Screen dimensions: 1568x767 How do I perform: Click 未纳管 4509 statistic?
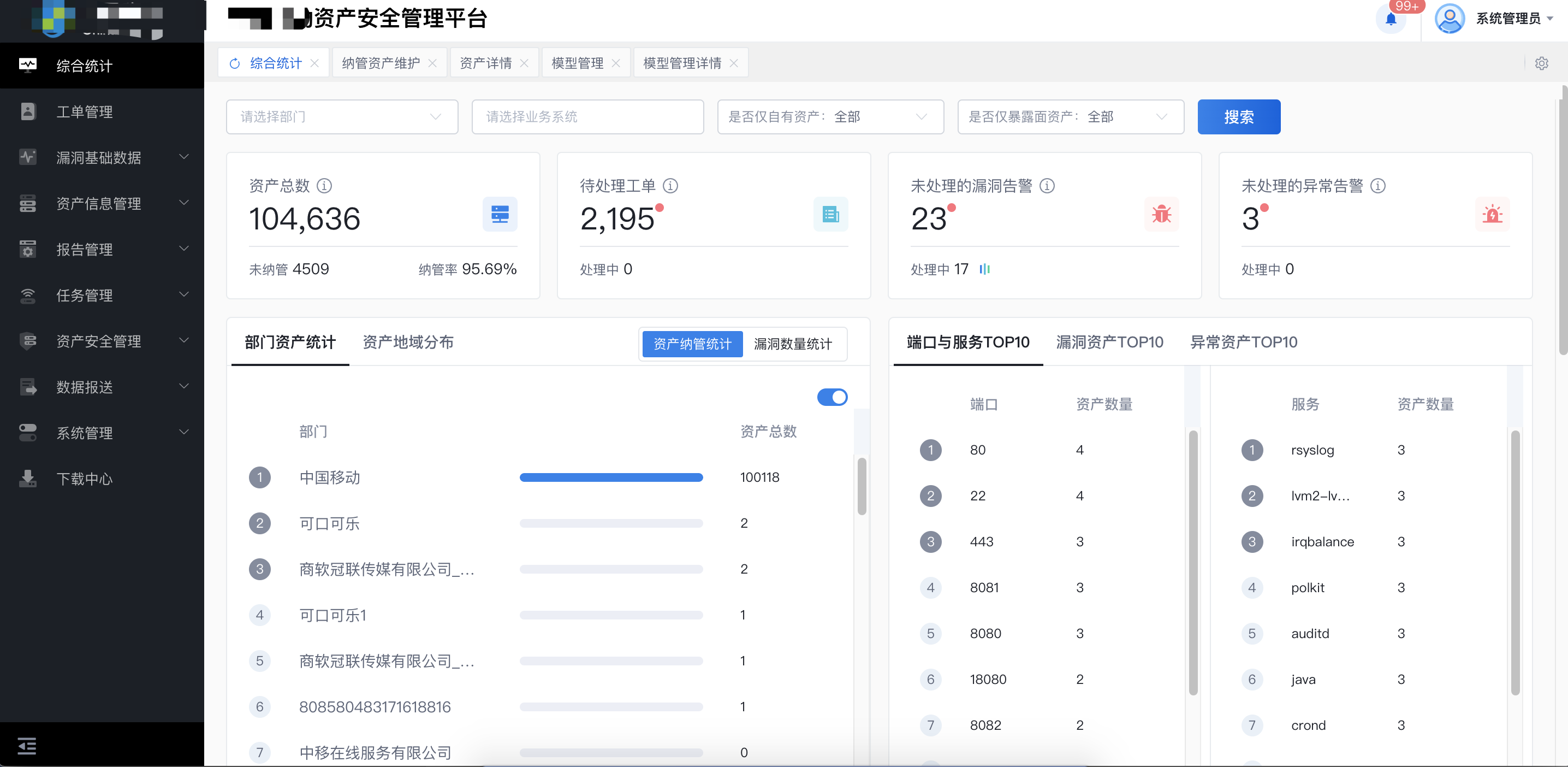[288, 269]
